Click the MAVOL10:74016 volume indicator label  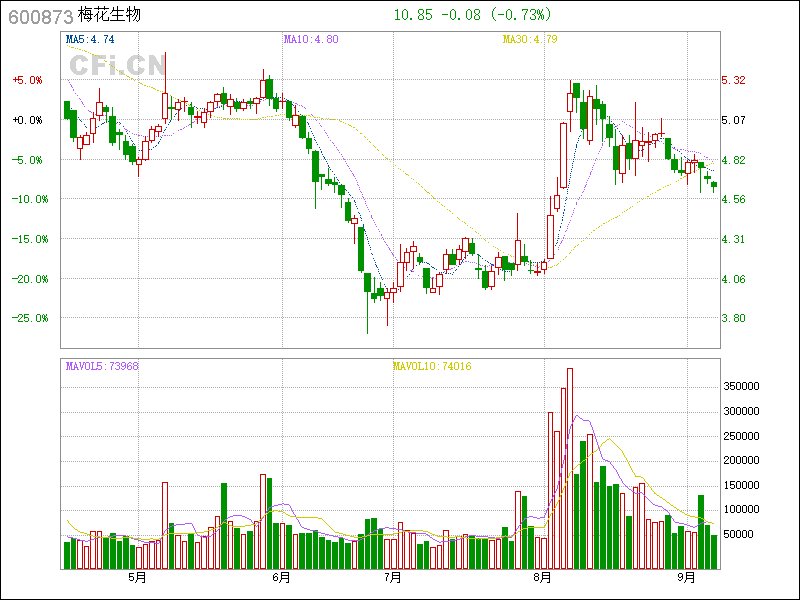(431, 366)
